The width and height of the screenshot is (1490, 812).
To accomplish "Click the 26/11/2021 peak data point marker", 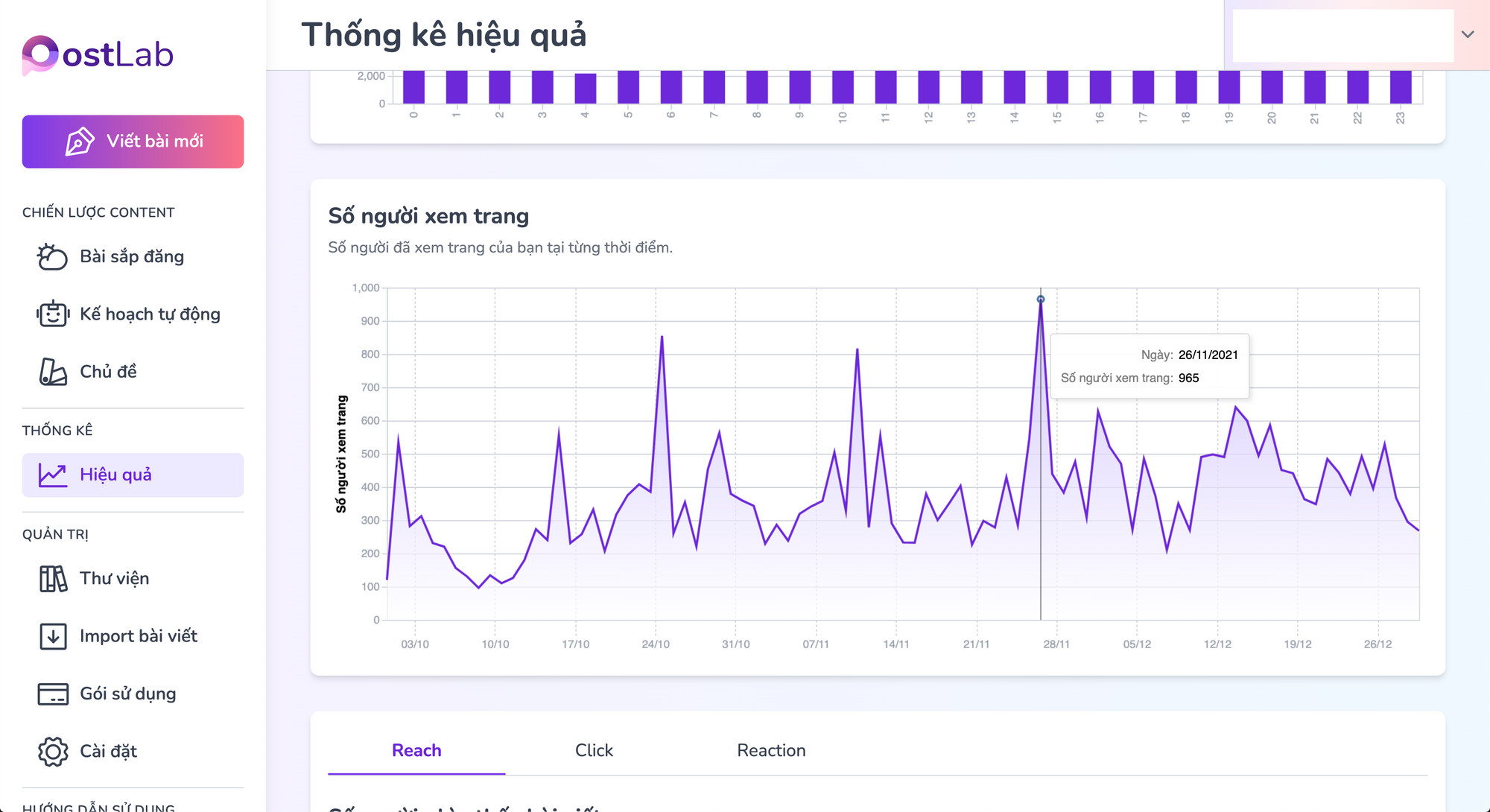I will (1041, 299).
